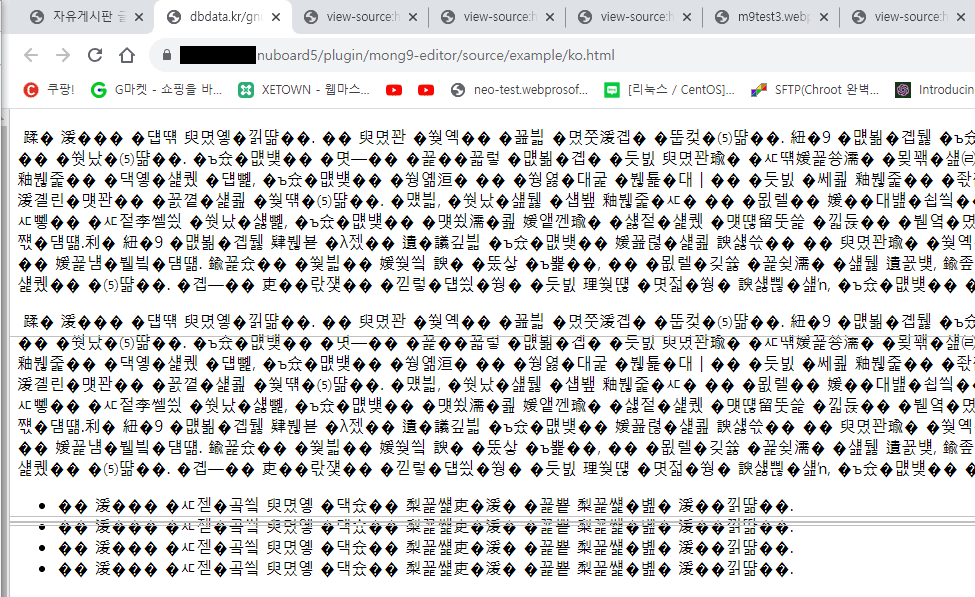View site security lock info

pyautogui.click(x=167, y=55)
